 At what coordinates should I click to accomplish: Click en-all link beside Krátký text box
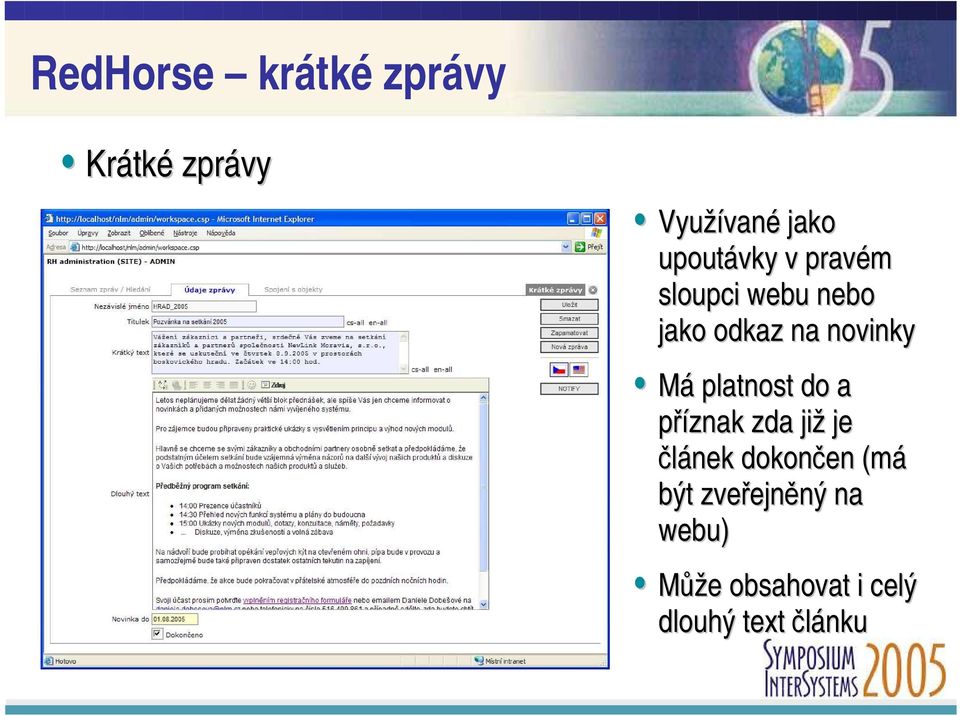[443, 370]
